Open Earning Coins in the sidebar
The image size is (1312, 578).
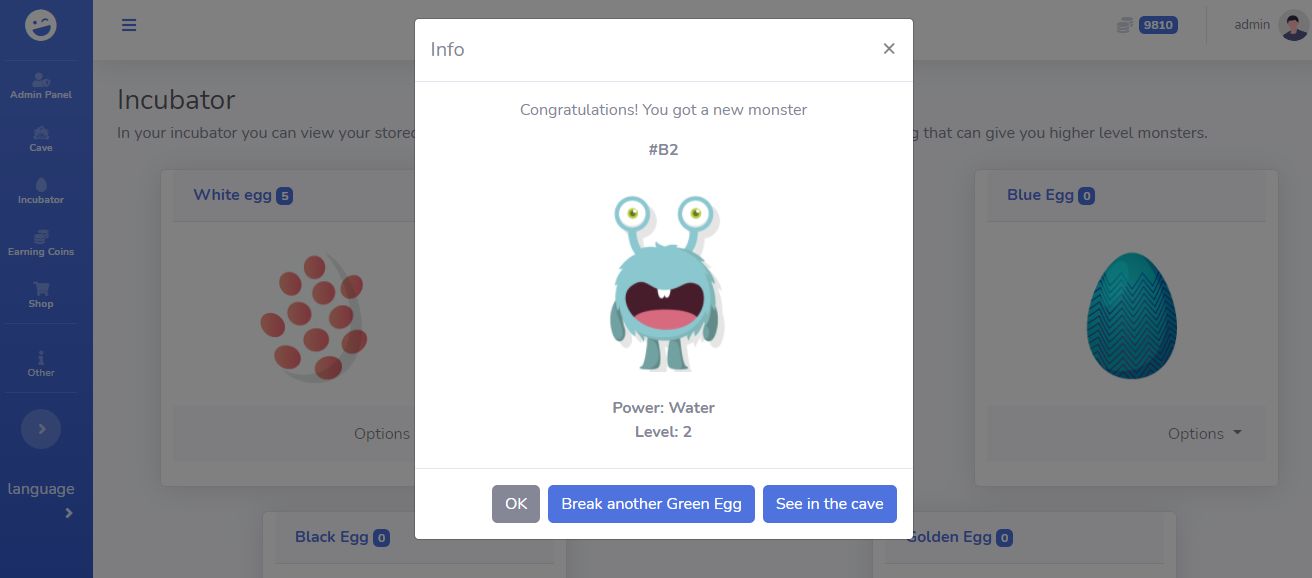[41, 236]
